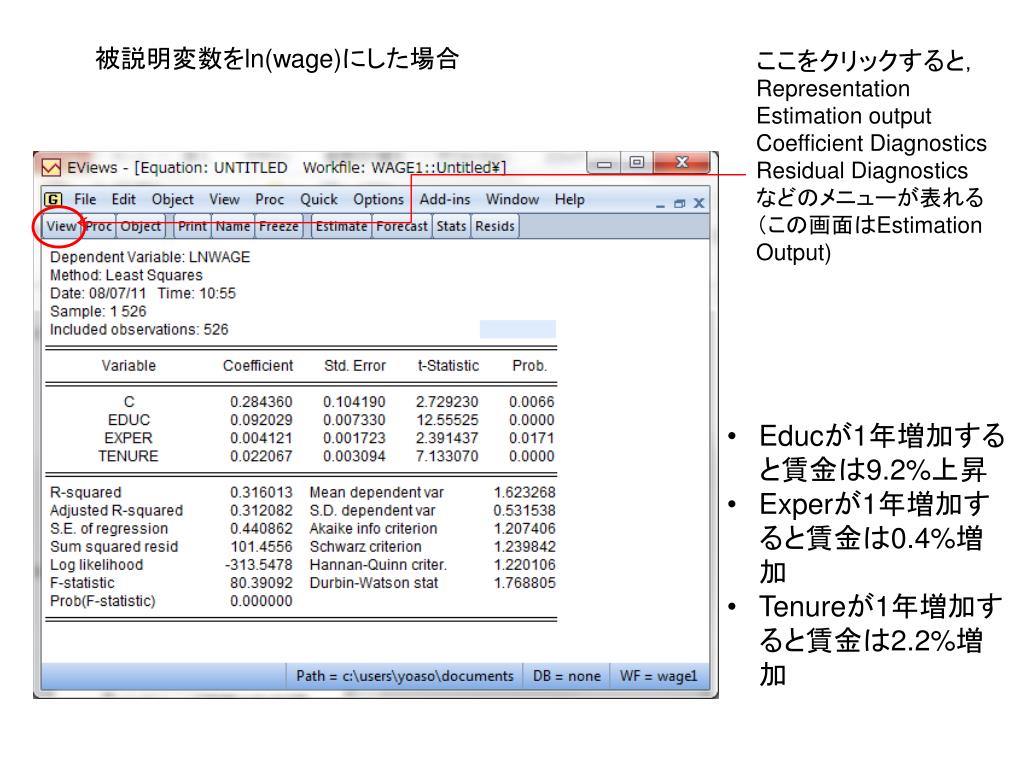This screenshot has height=768, width=1024.
Task: Select constant Prob. value 0.0066
Action: 532,402
